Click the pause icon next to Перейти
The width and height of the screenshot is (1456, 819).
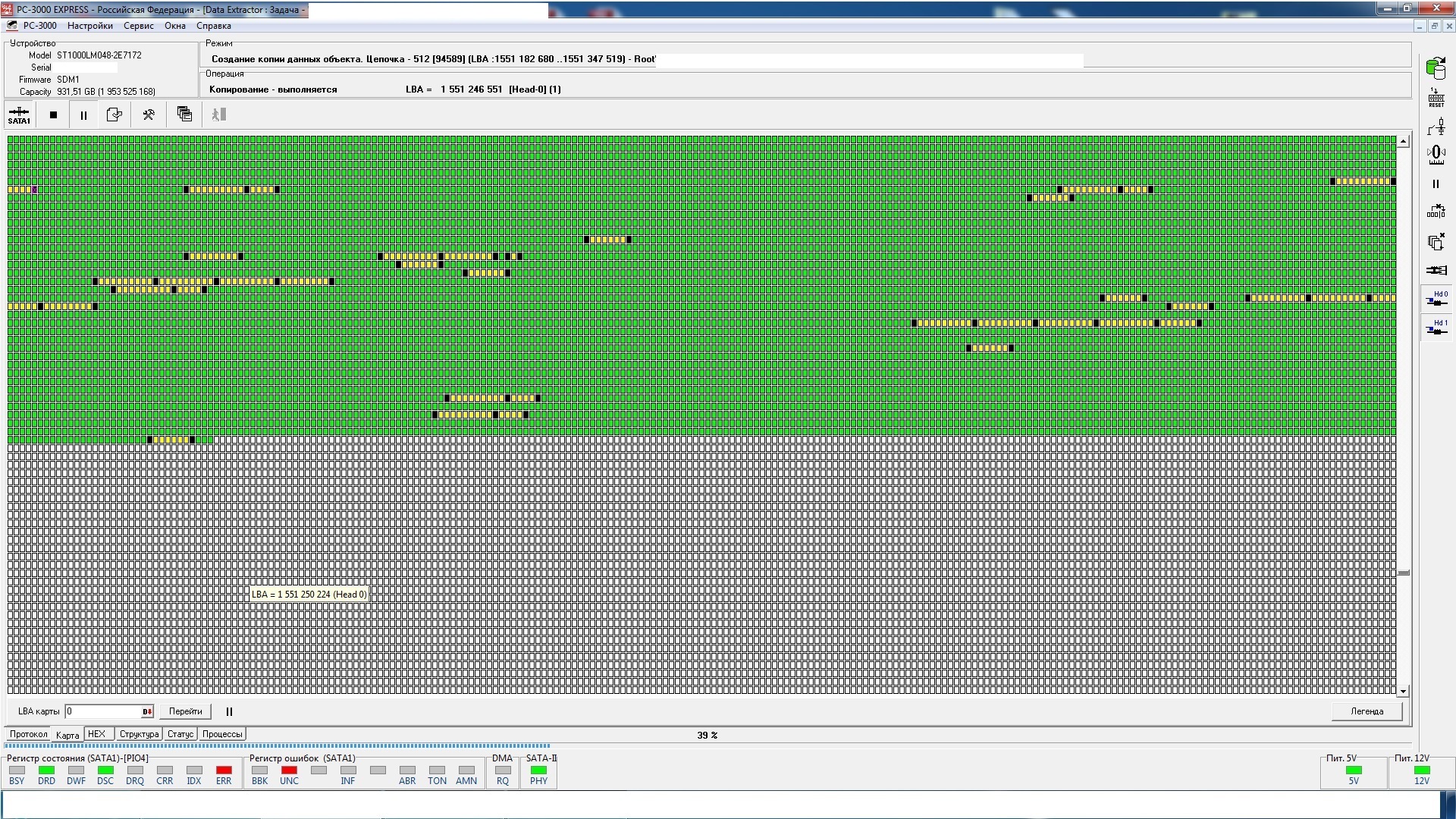tap(229, 711)
